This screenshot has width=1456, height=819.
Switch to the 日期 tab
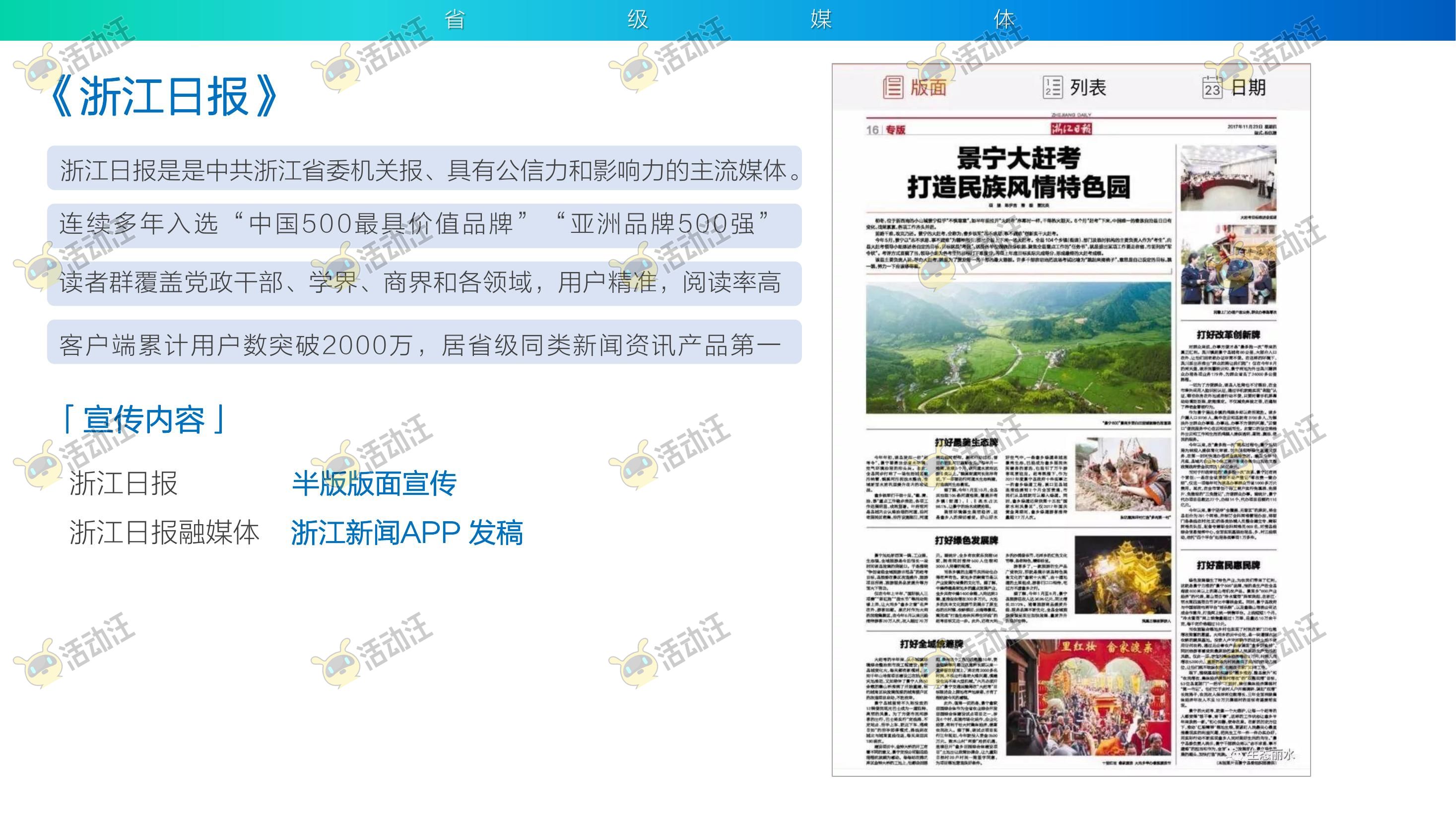pyautogui.click(x=1235, y=88)
